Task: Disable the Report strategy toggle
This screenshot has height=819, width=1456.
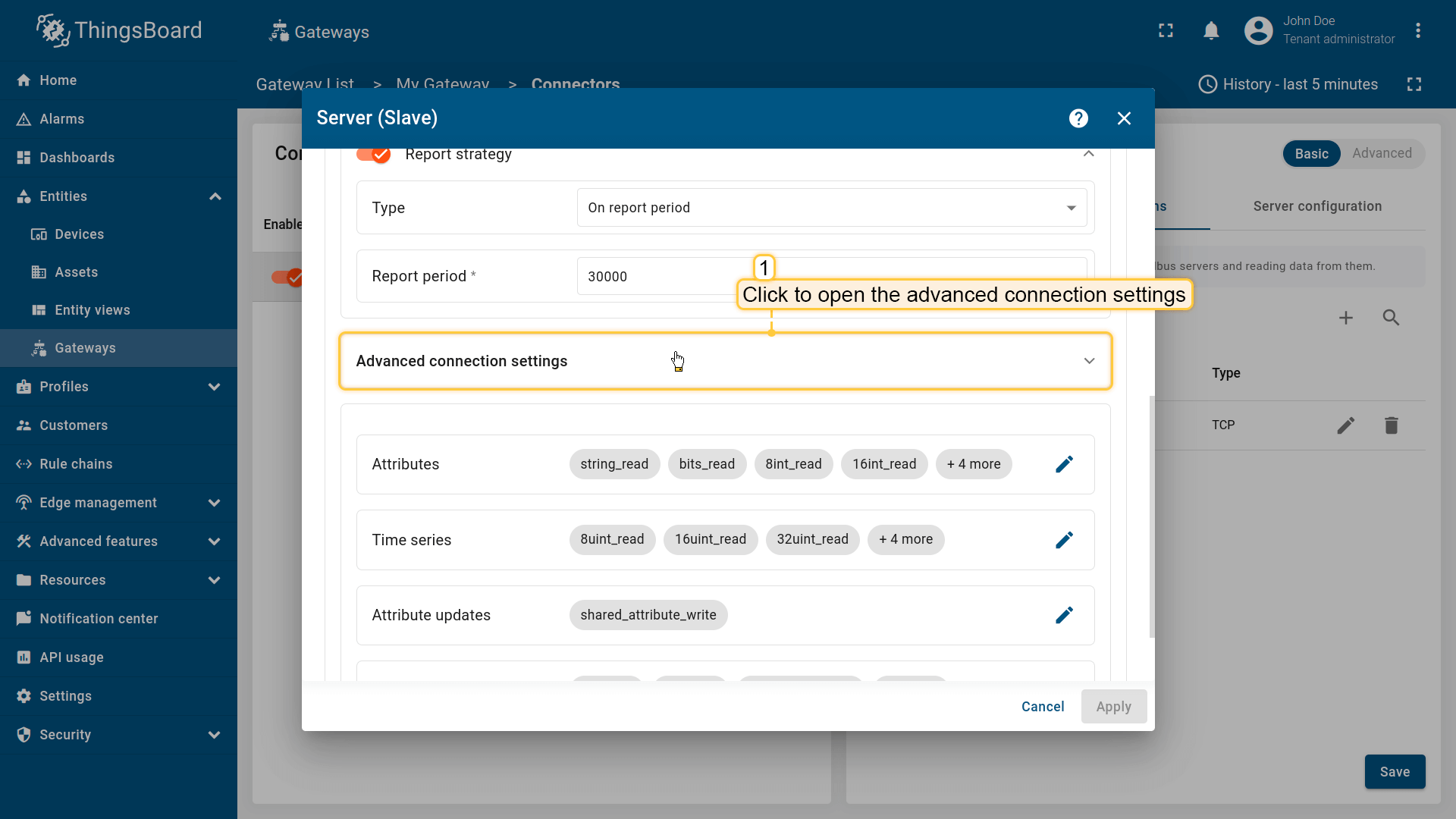Action: tap(374, 155)
